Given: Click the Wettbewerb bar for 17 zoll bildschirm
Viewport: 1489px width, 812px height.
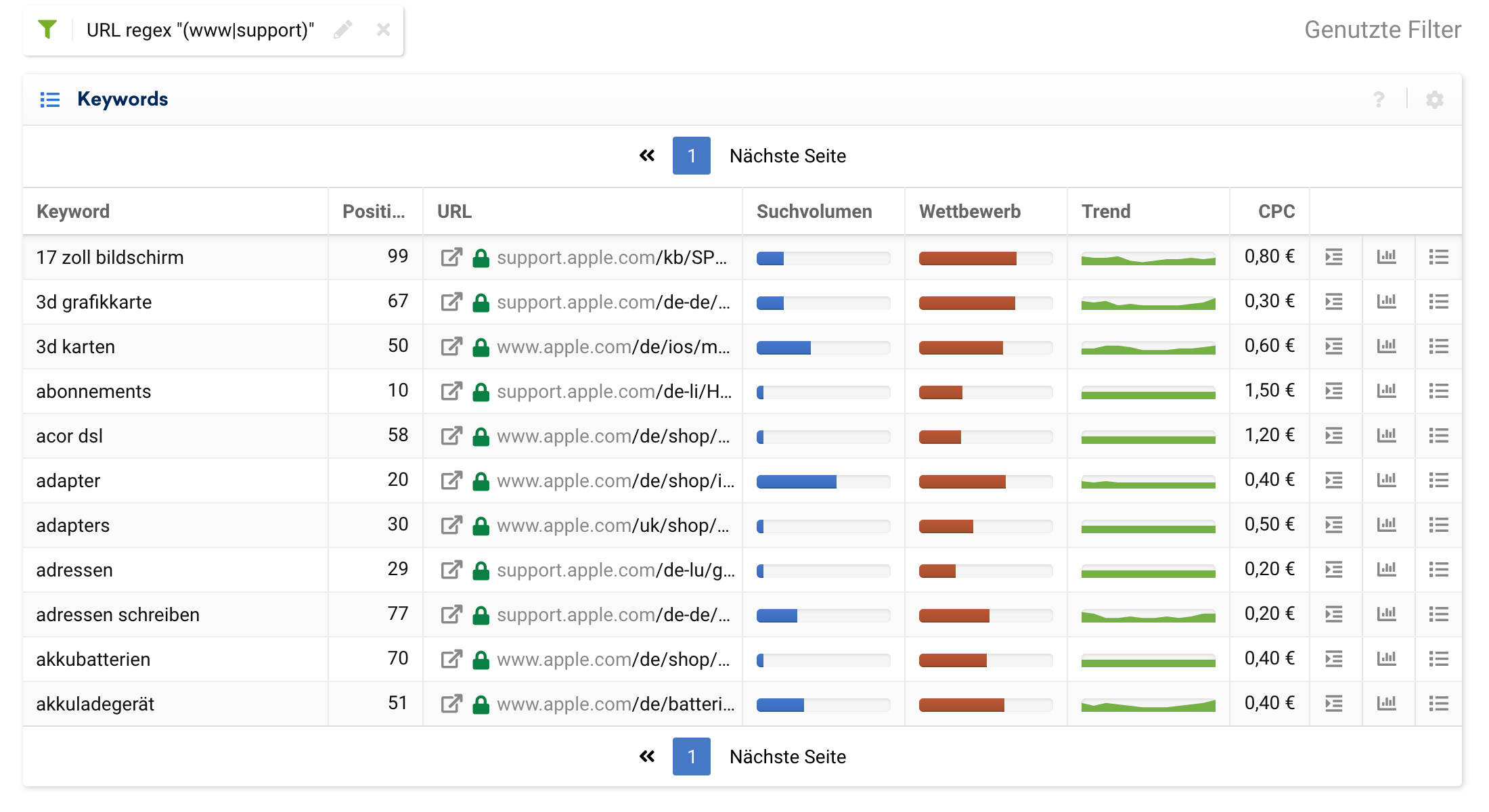Looking at the screenshot, I should click(985, 258).
